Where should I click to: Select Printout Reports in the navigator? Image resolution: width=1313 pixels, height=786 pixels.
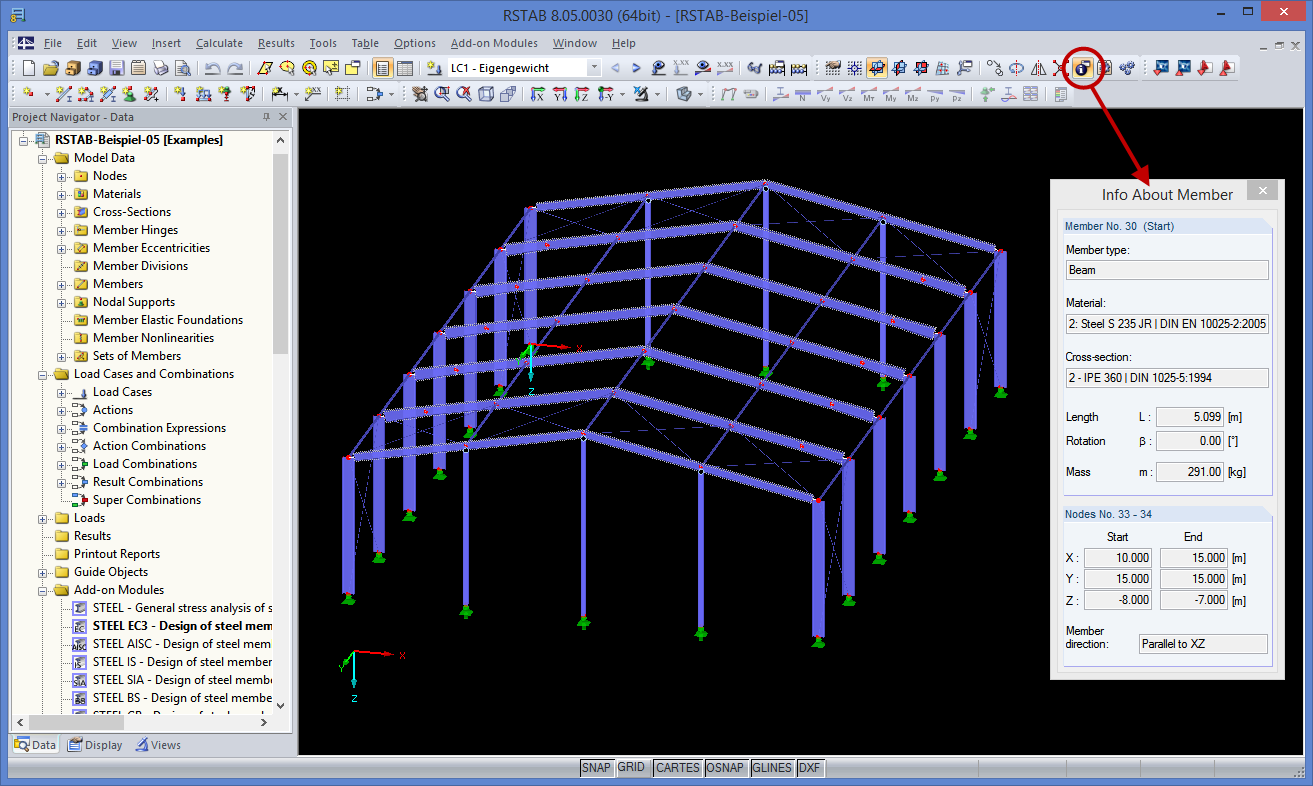pyautogui.click(x=117, y=554)
